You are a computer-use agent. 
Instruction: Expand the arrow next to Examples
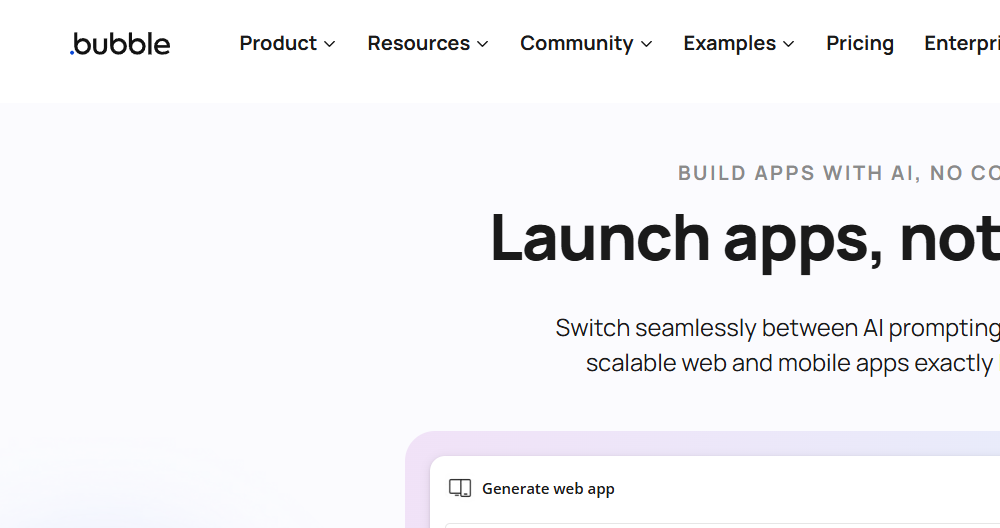coord(789,44)
